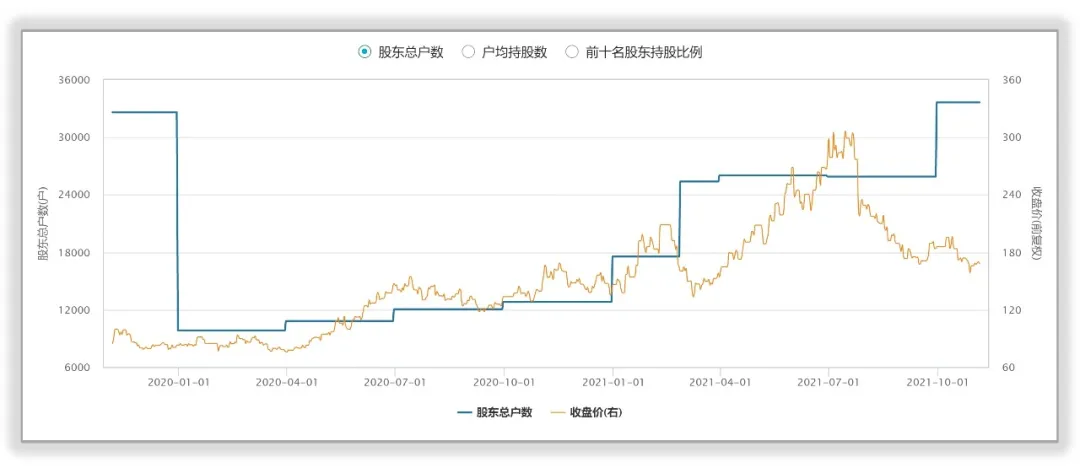1080x473 pixels.
Task: Click the 2021-01-01 x-axis date label
Action: click(x=612, y=381)
